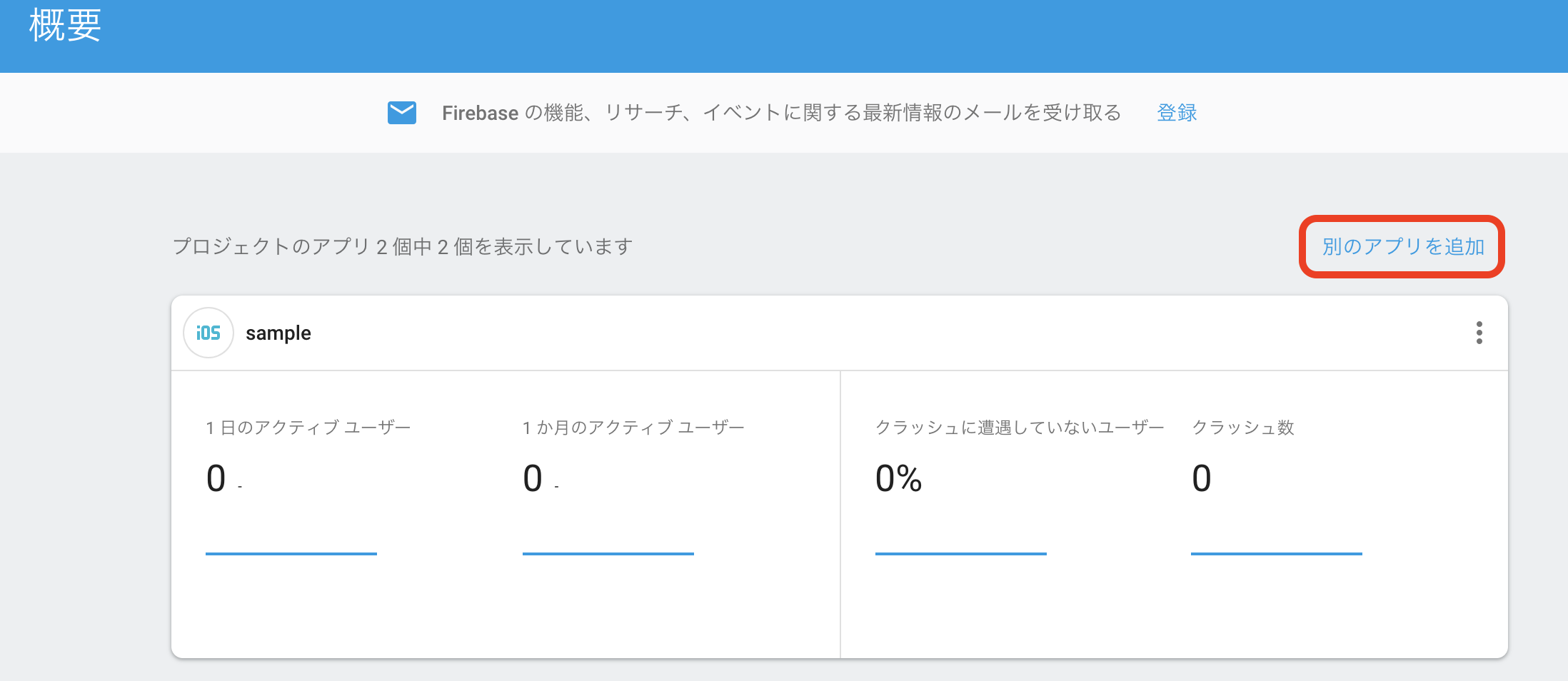Click the iOS platform icon

tap(208, 333)
